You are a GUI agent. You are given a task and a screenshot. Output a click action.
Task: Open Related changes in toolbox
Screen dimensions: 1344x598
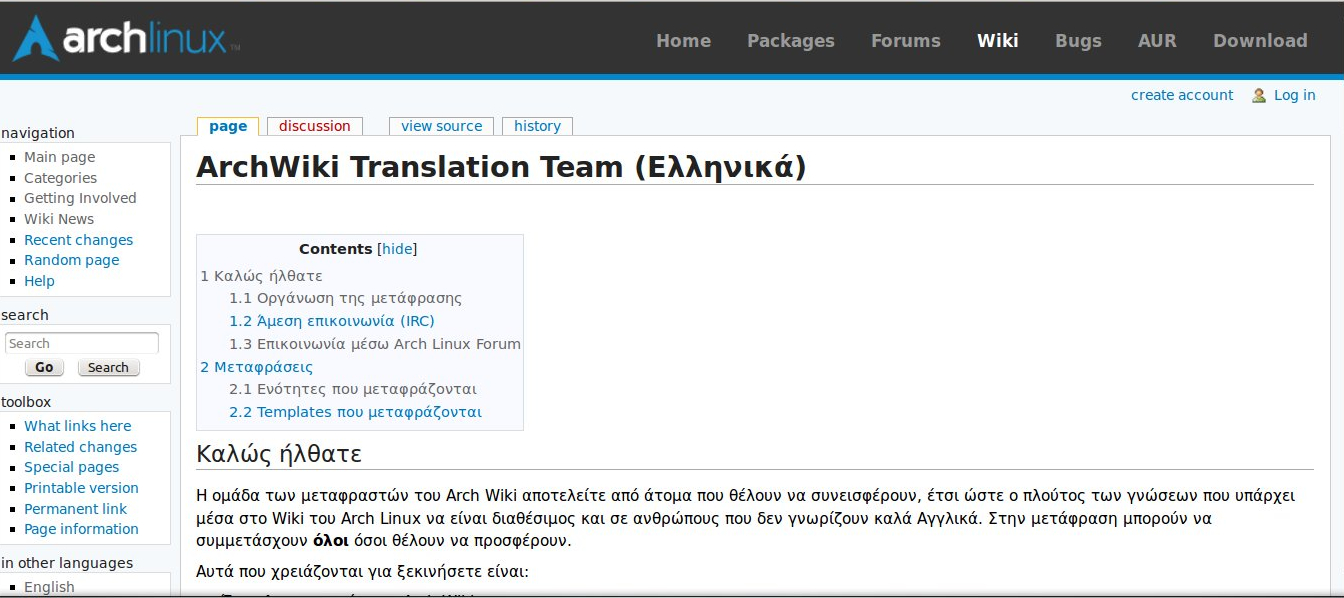[80, 447]
